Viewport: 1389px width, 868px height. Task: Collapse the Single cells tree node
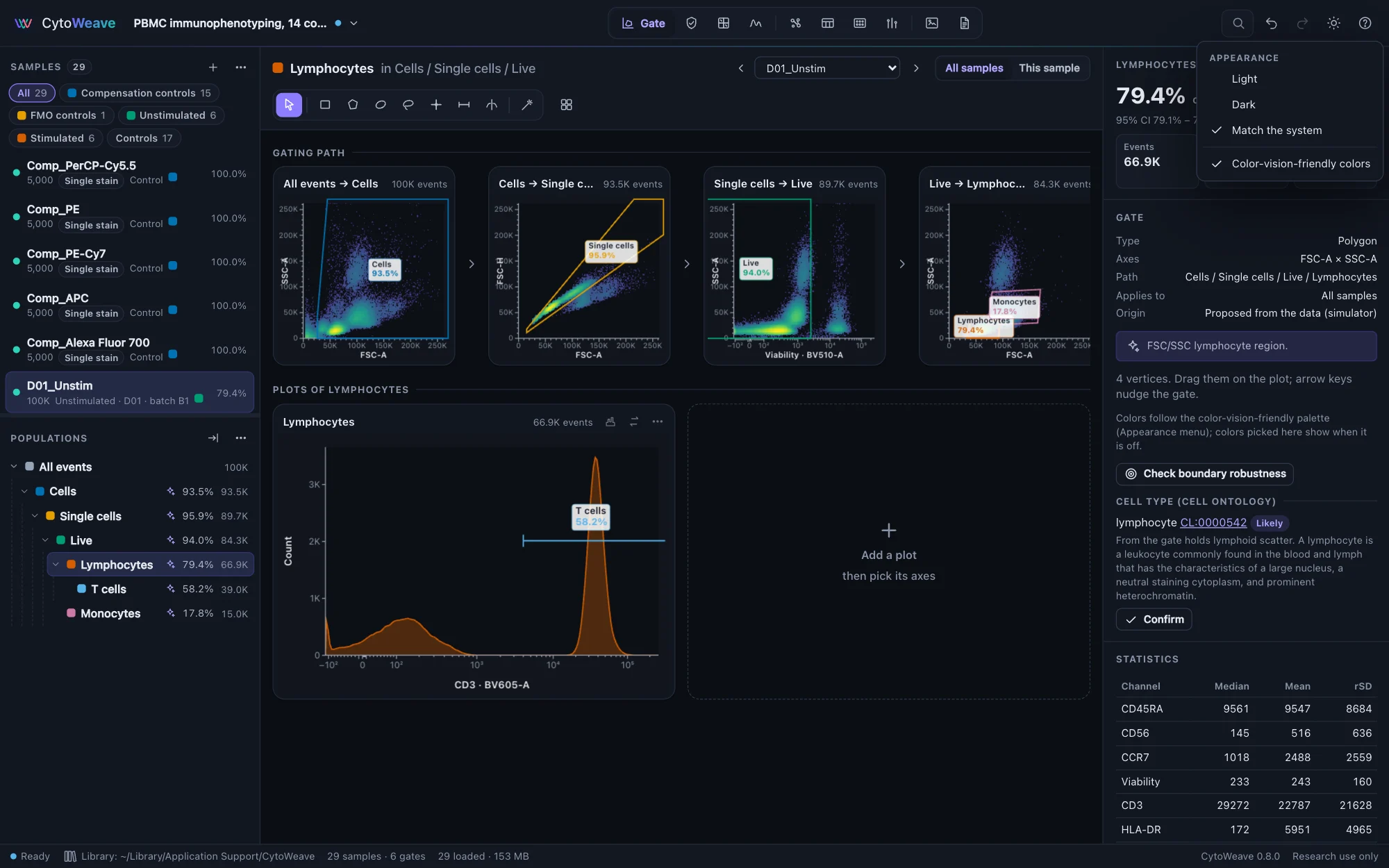(35, 516)
